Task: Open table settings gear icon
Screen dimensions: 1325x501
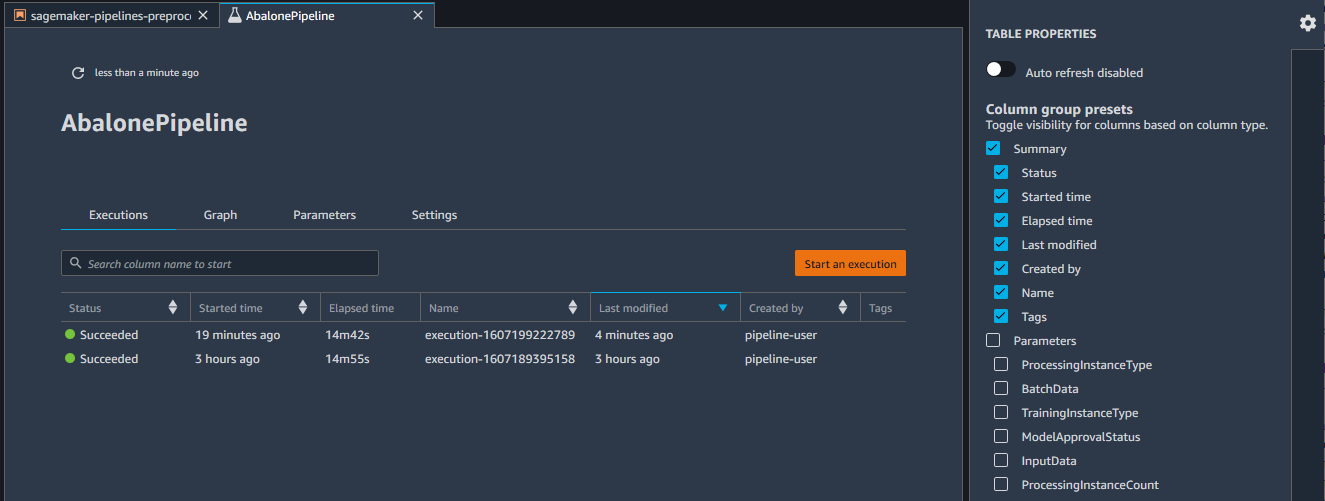Action: coord(1307,23)
